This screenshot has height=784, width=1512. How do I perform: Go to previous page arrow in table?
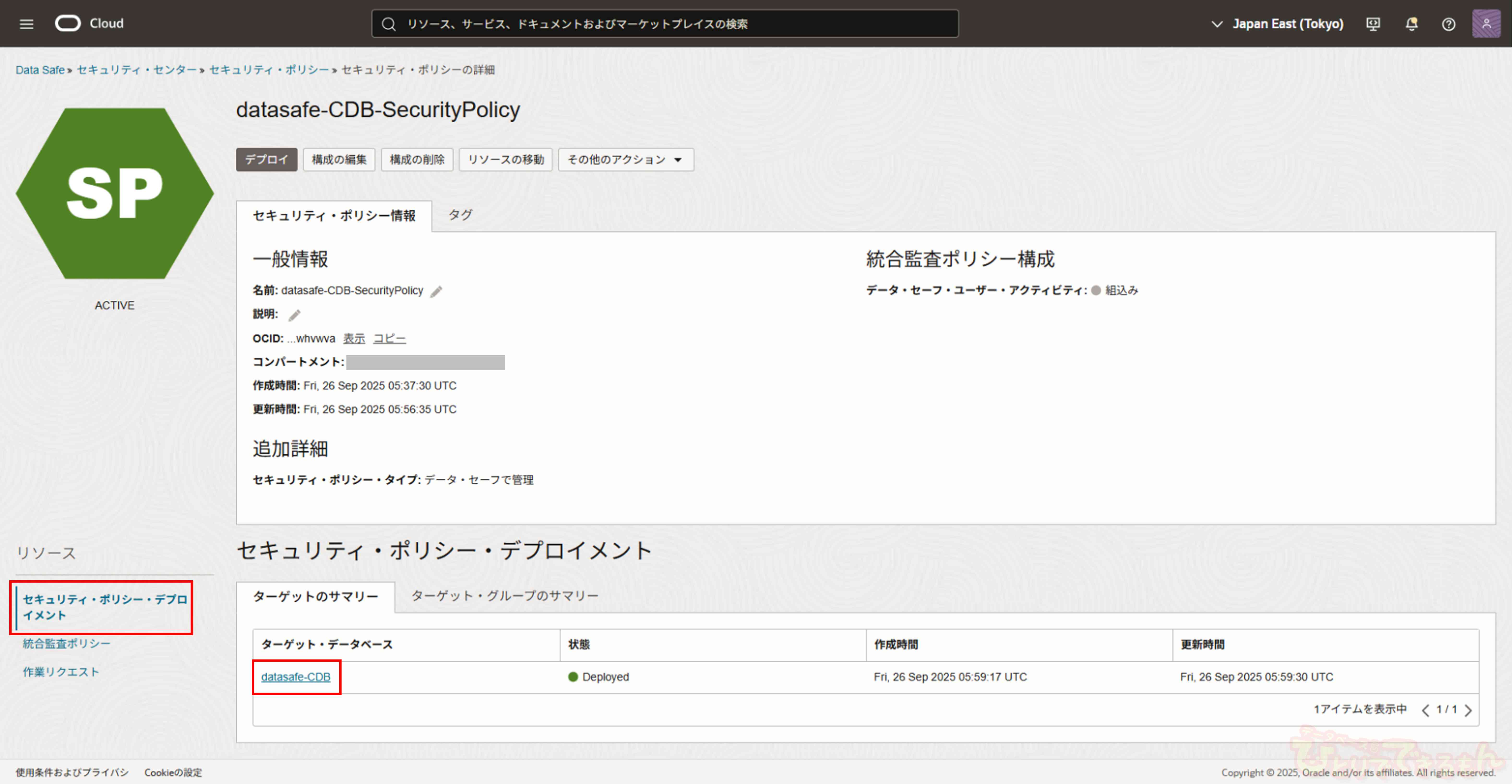[1426, 710]
